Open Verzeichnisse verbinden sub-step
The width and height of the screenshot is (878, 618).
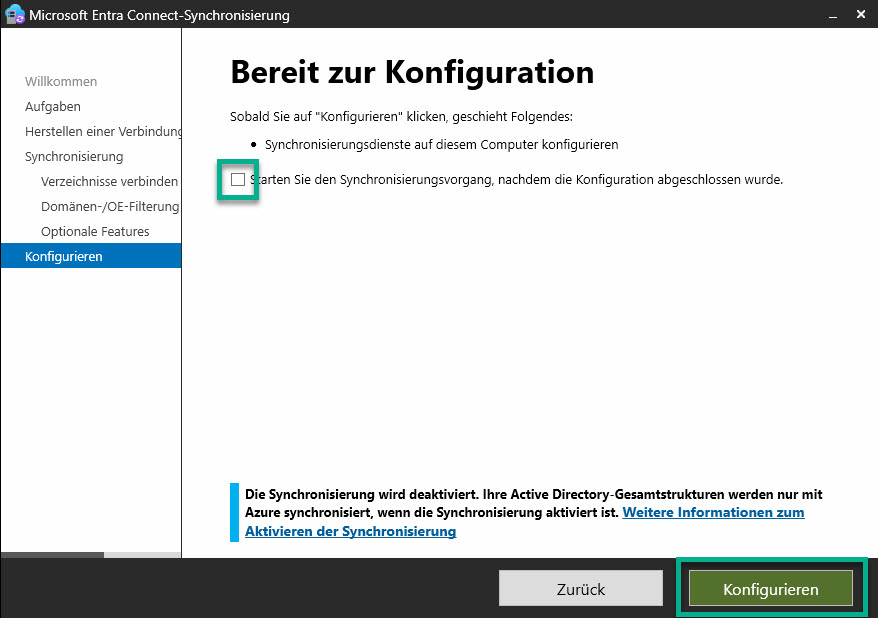pyautogui.click(x=109, y=181)
